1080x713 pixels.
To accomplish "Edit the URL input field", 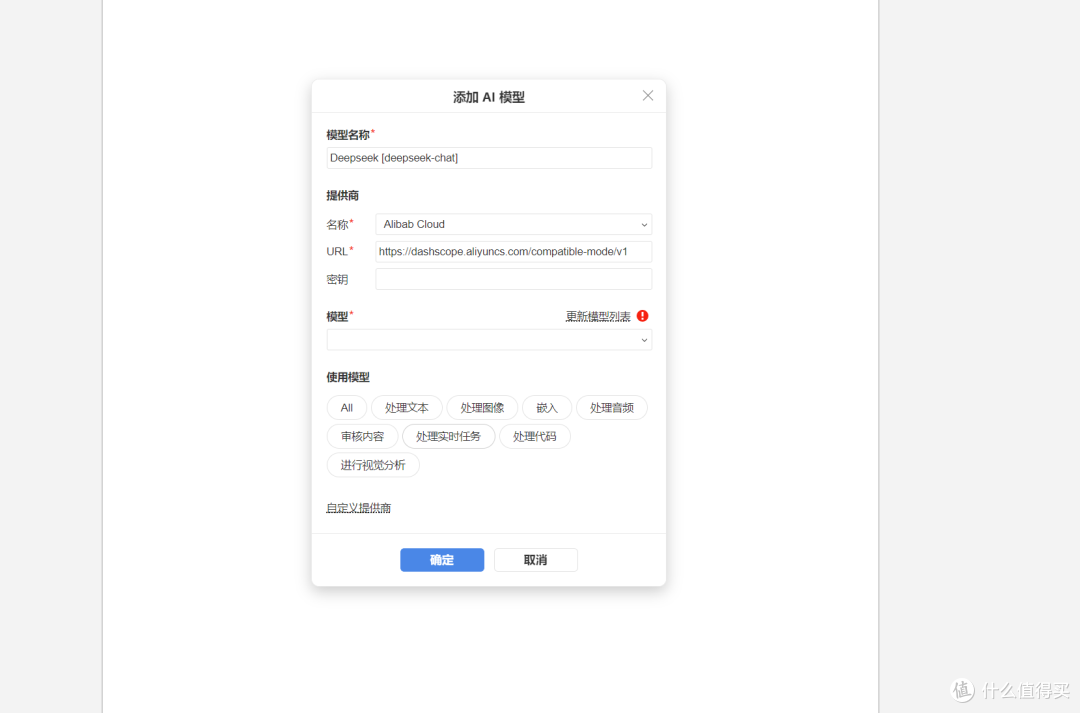I will tap(513, 251).
